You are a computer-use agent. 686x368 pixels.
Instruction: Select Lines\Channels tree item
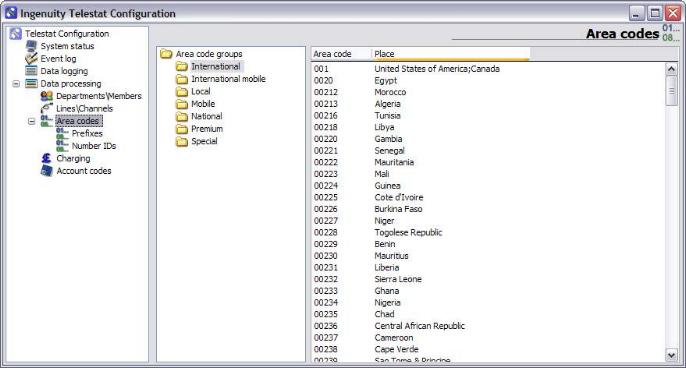pyautogui.click(x=84, y=109)
